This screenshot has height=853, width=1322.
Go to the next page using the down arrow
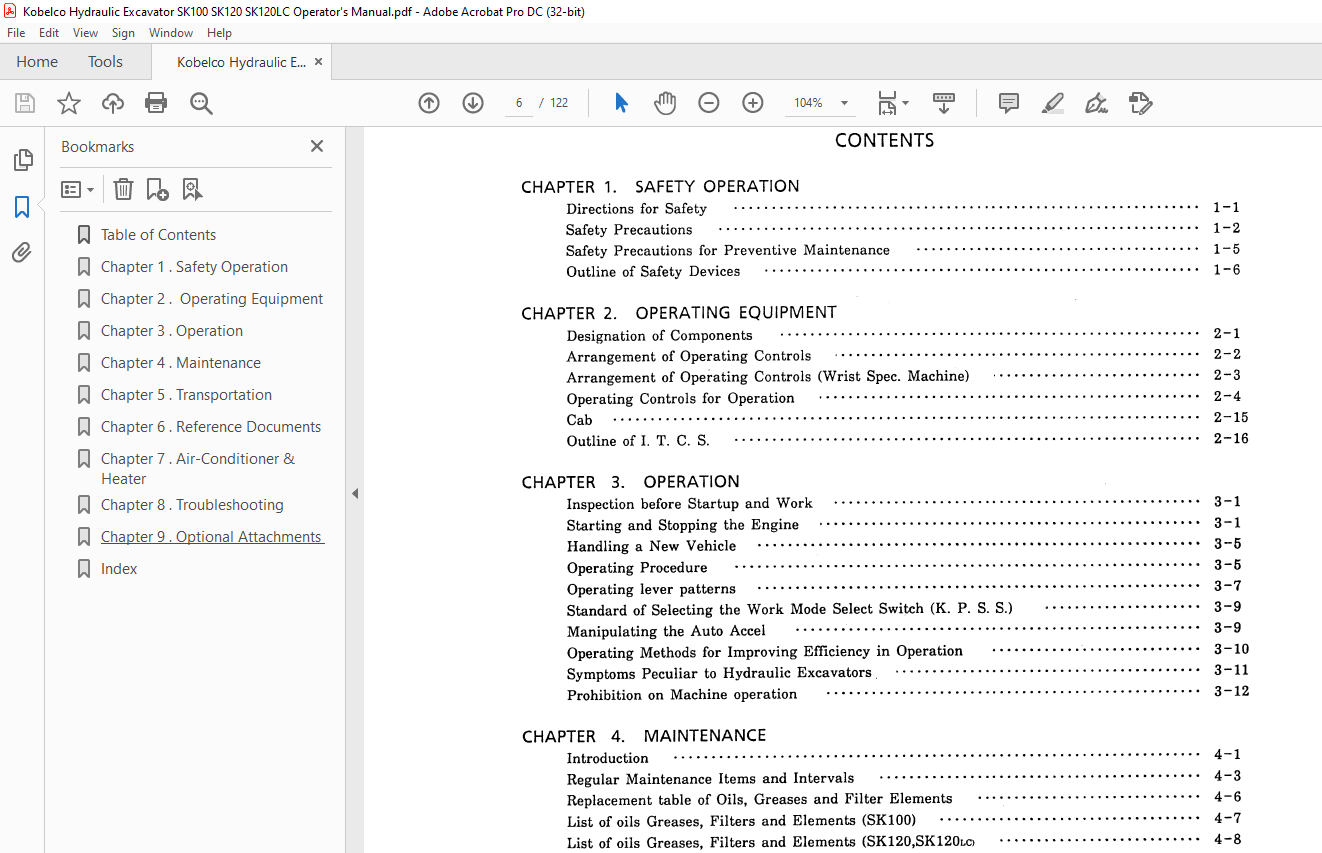(473, 103)
